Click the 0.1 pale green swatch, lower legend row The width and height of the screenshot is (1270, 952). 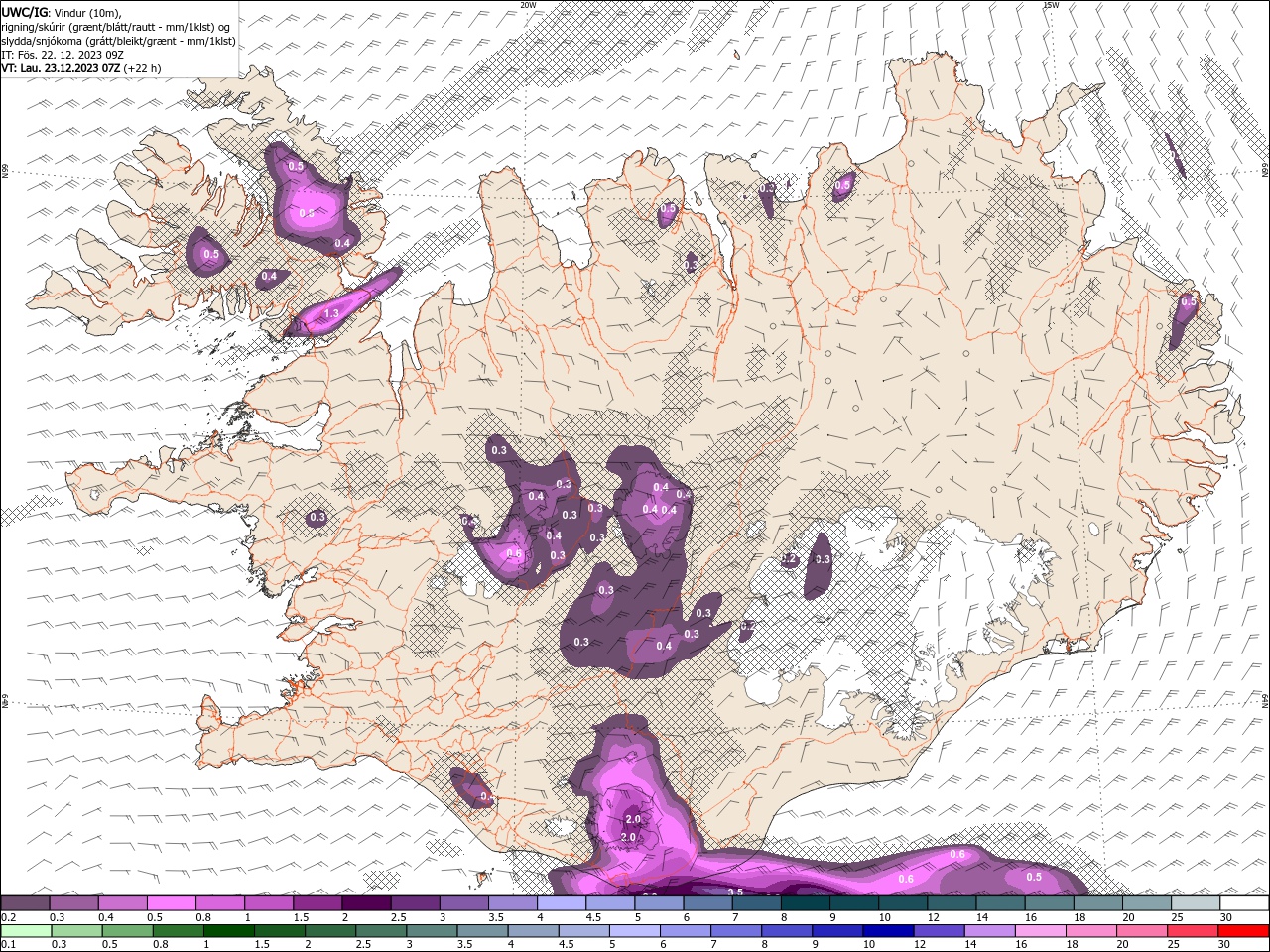click(x=26, y=931)
